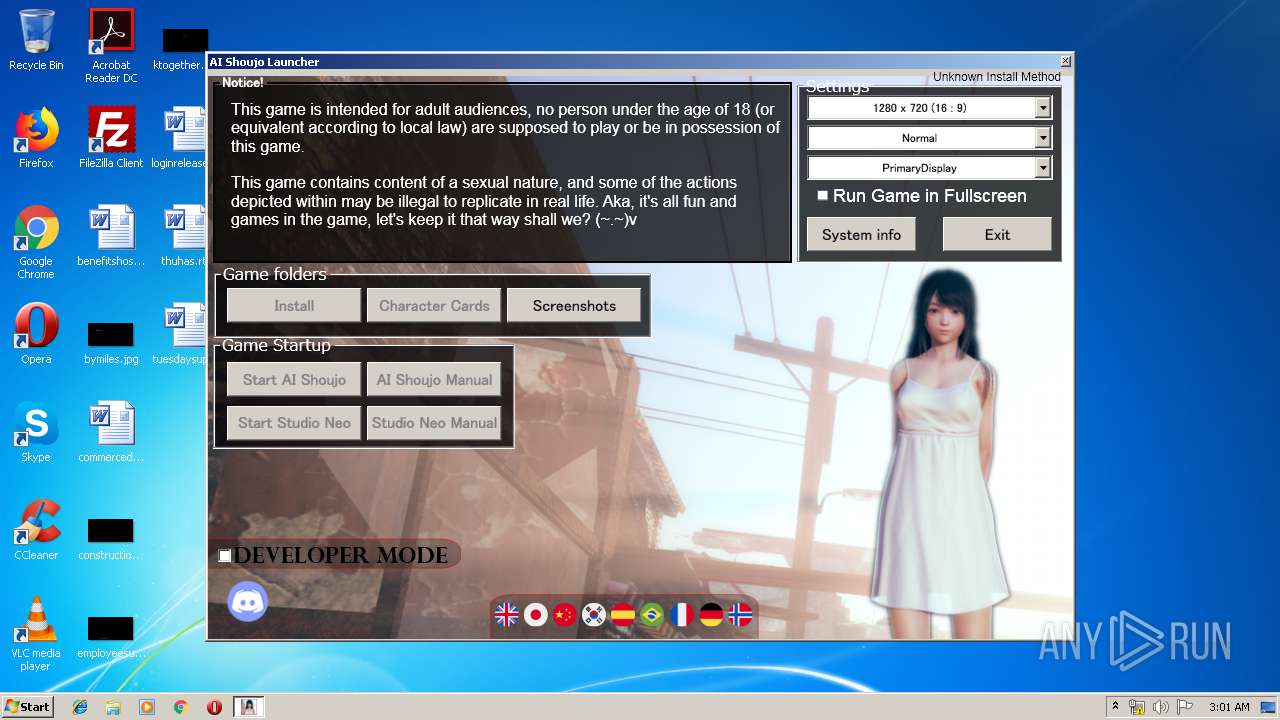This screenshot has width=1280, height=720.
Task: Open the Discord link icon
Action: coord(247,601)
